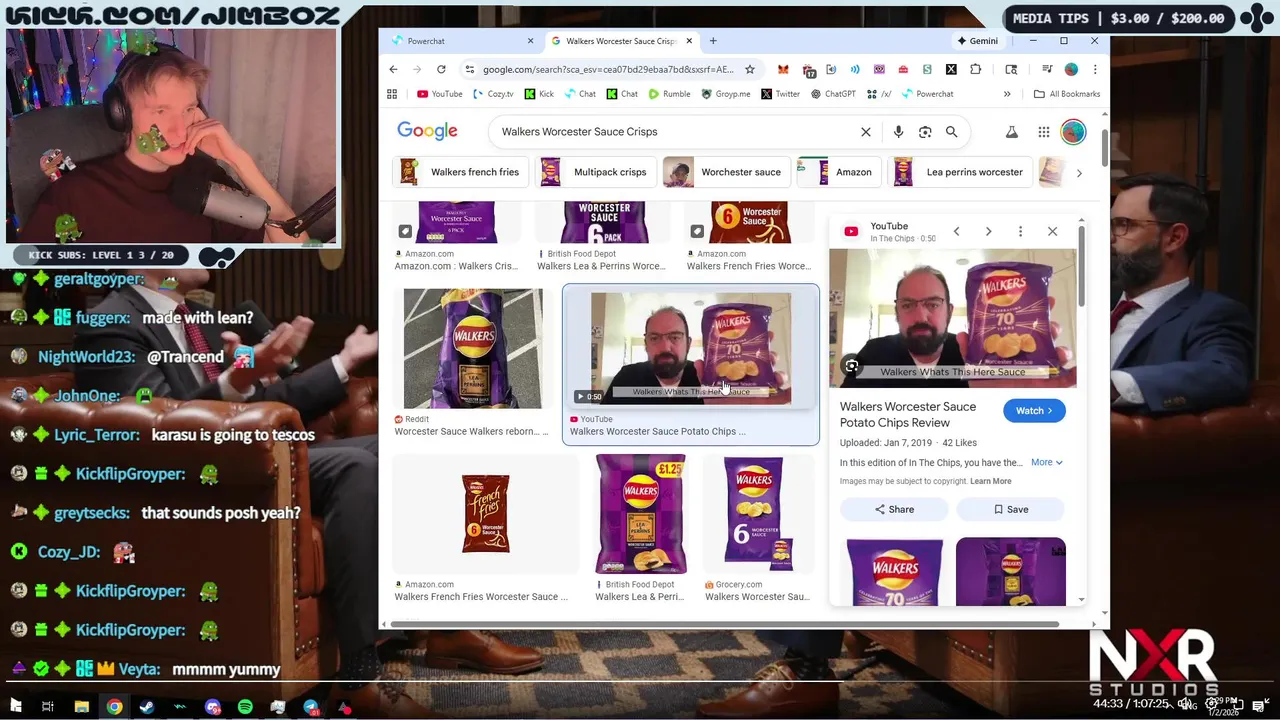Open the Learn More copyright link
This screenshot has width=1280, height=720.
[x=990, y=482]
